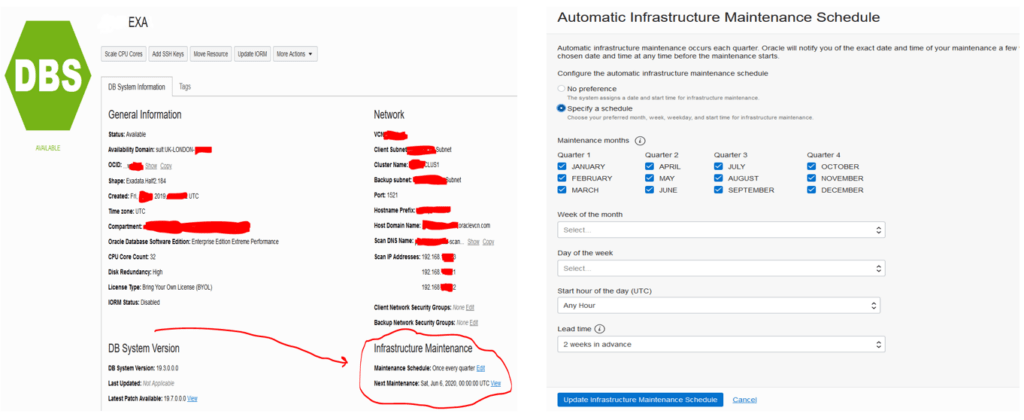
Task: View the Latest Patch Available
Action: tap(193, 398)
